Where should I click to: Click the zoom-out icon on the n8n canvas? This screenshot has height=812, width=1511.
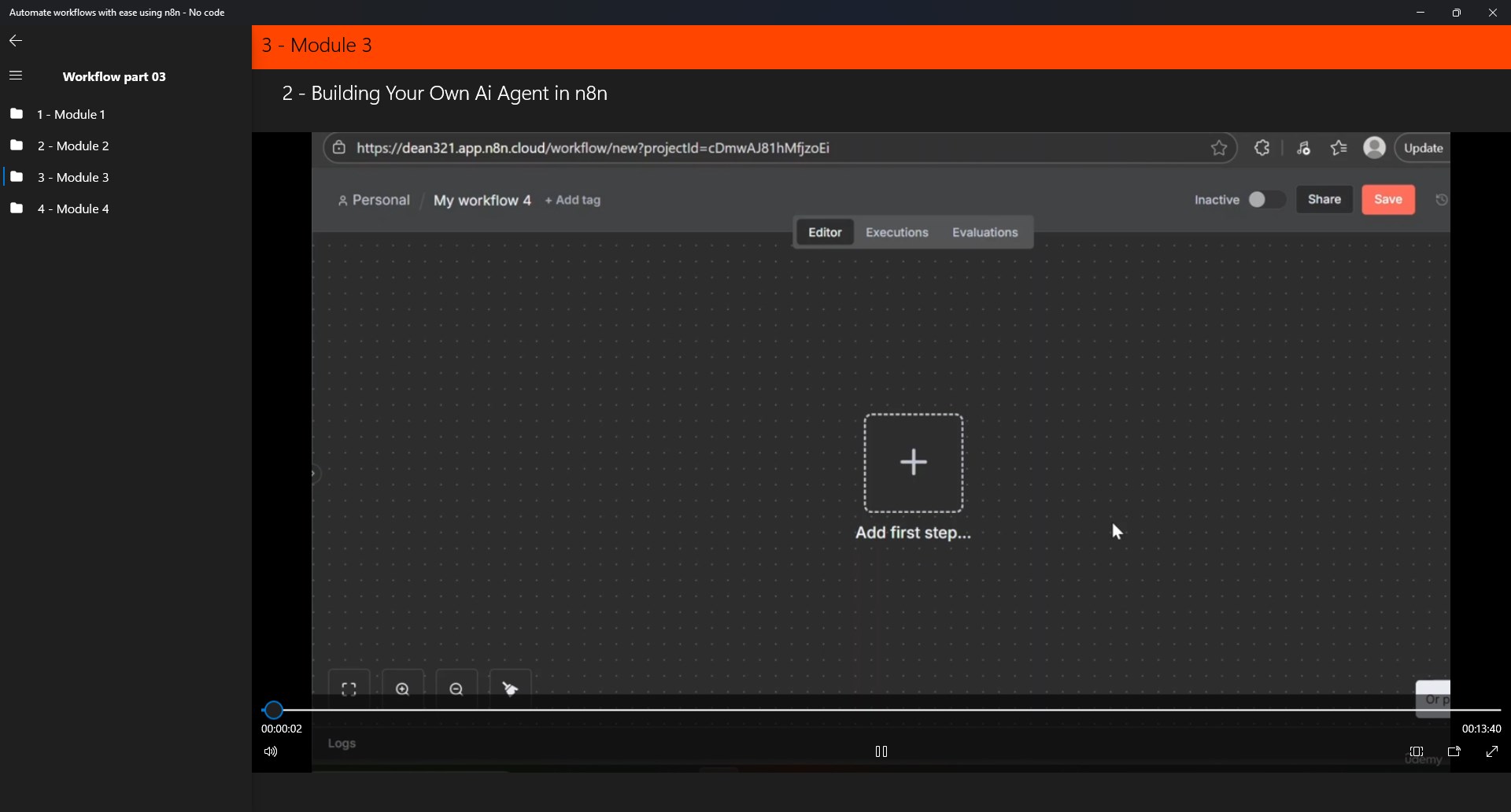pos(456,689)
